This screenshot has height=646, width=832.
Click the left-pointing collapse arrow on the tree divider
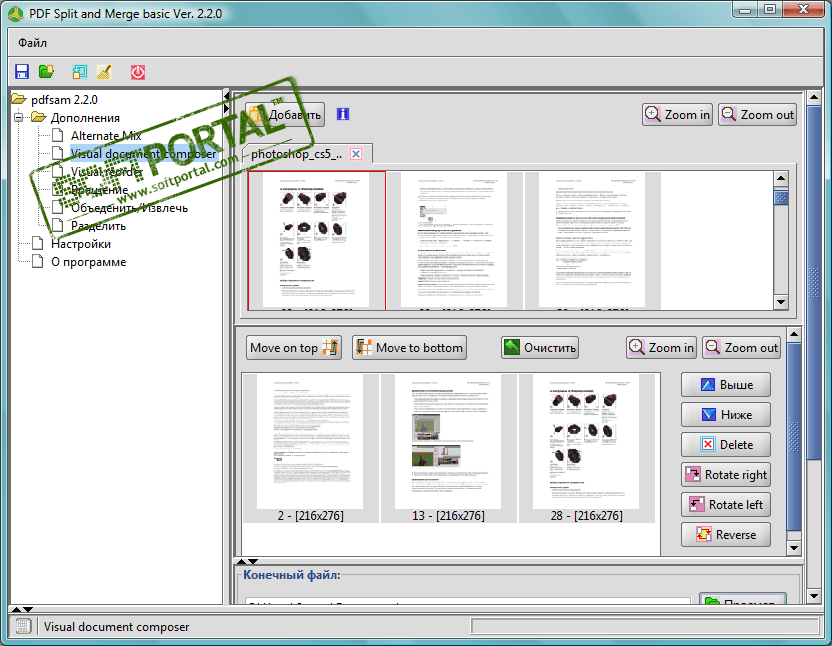[x=227, y=96]
